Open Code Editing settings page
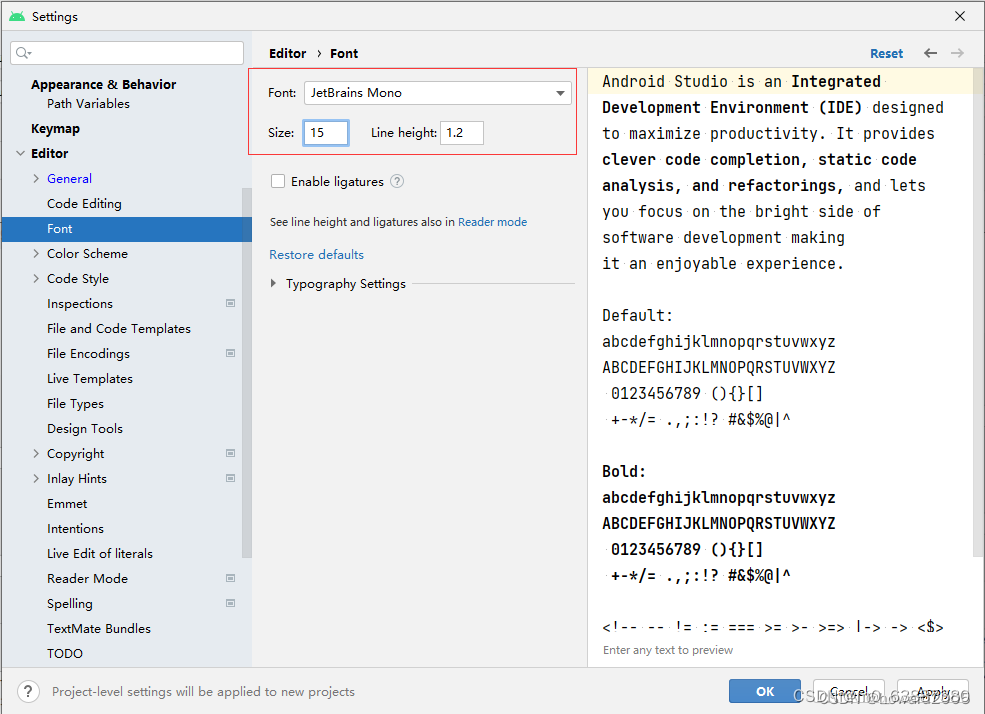The width and height of the screenshot is (985, 714). pos(84,203)
